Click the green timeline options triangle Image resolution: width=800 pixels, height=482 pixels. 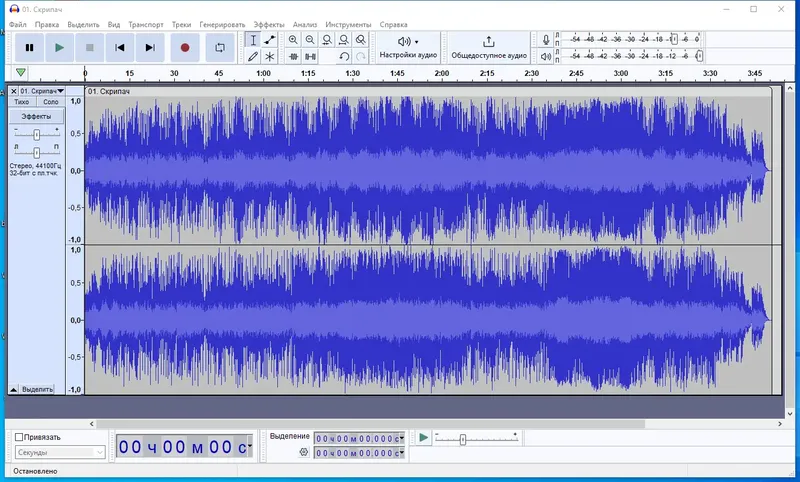coord(21,72)
